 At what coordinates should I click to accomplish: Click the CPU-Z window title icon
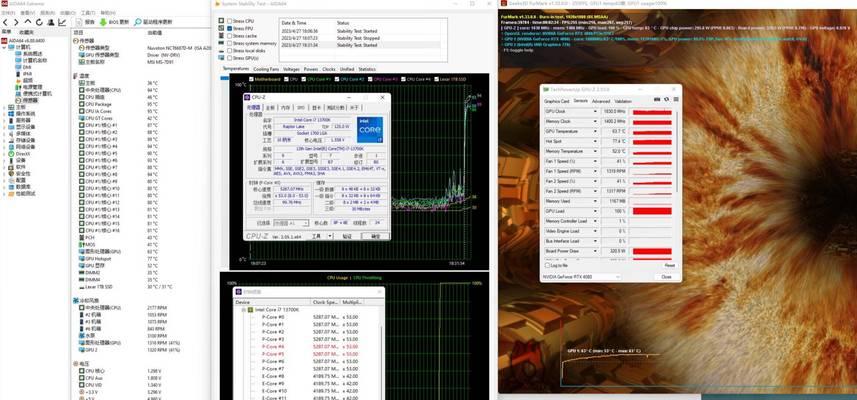coord(248,97)
